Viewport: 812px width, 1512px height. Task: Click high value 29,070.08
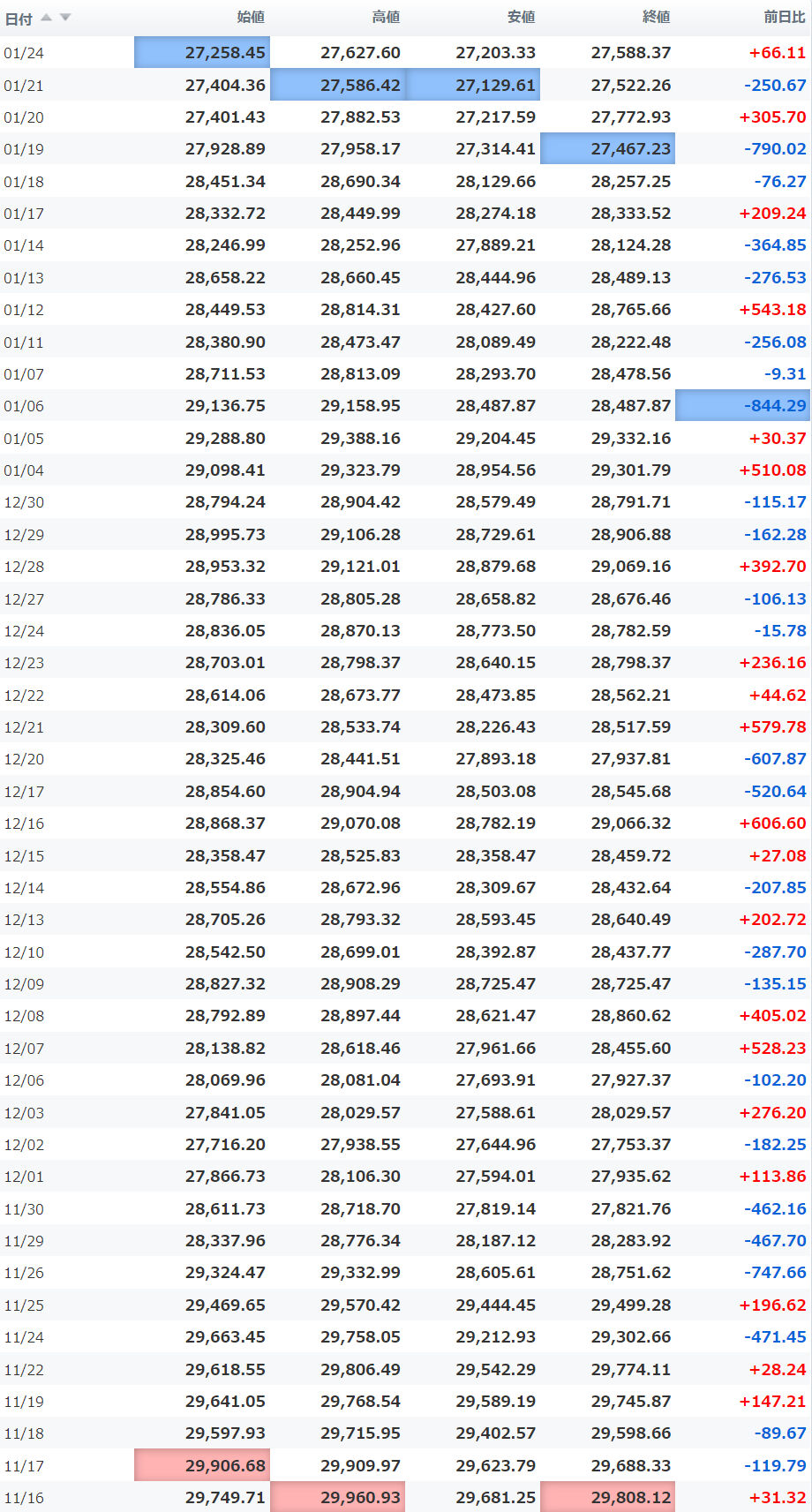click(360, 824)
